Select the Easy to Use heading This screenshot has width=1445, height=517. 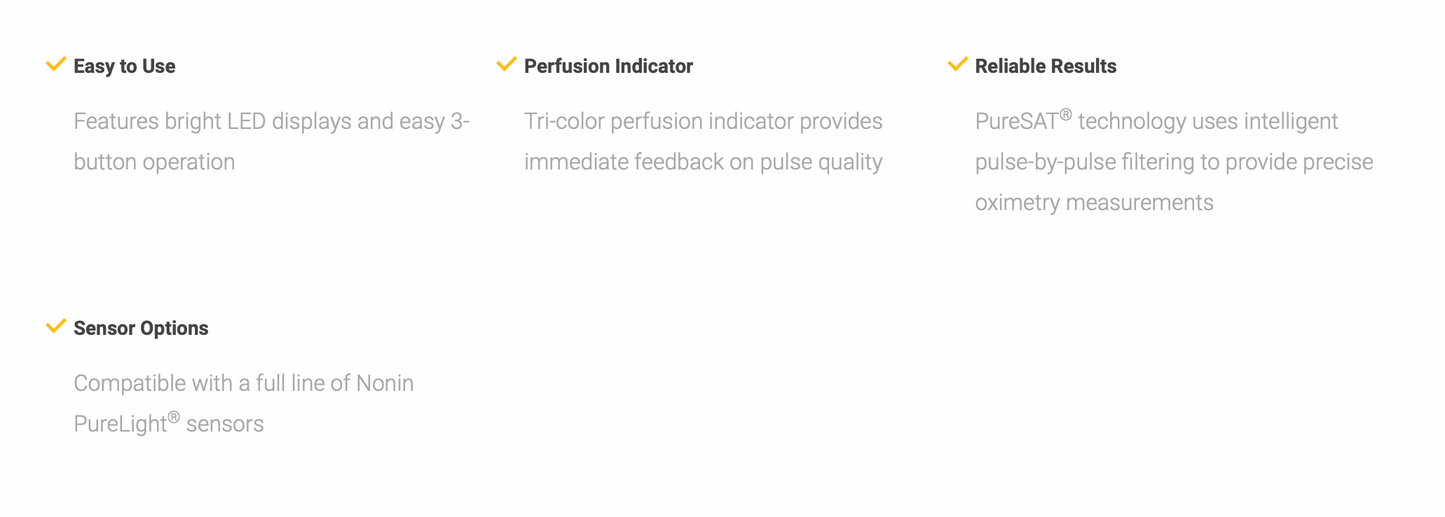pyautogui.click(x=124, y=66)
